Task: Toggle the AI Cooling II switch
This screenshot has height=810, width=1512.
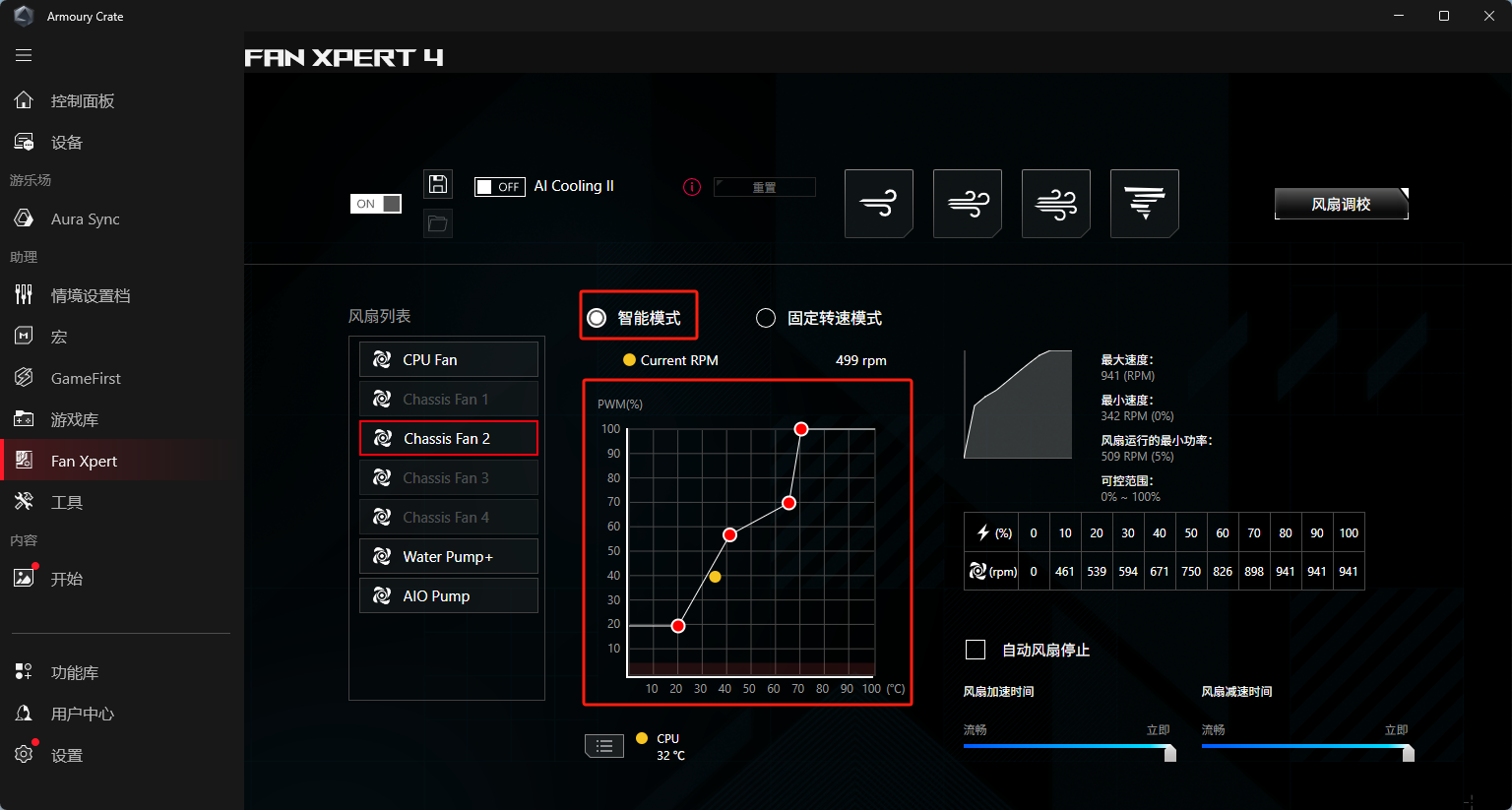Action: (500, 187)
